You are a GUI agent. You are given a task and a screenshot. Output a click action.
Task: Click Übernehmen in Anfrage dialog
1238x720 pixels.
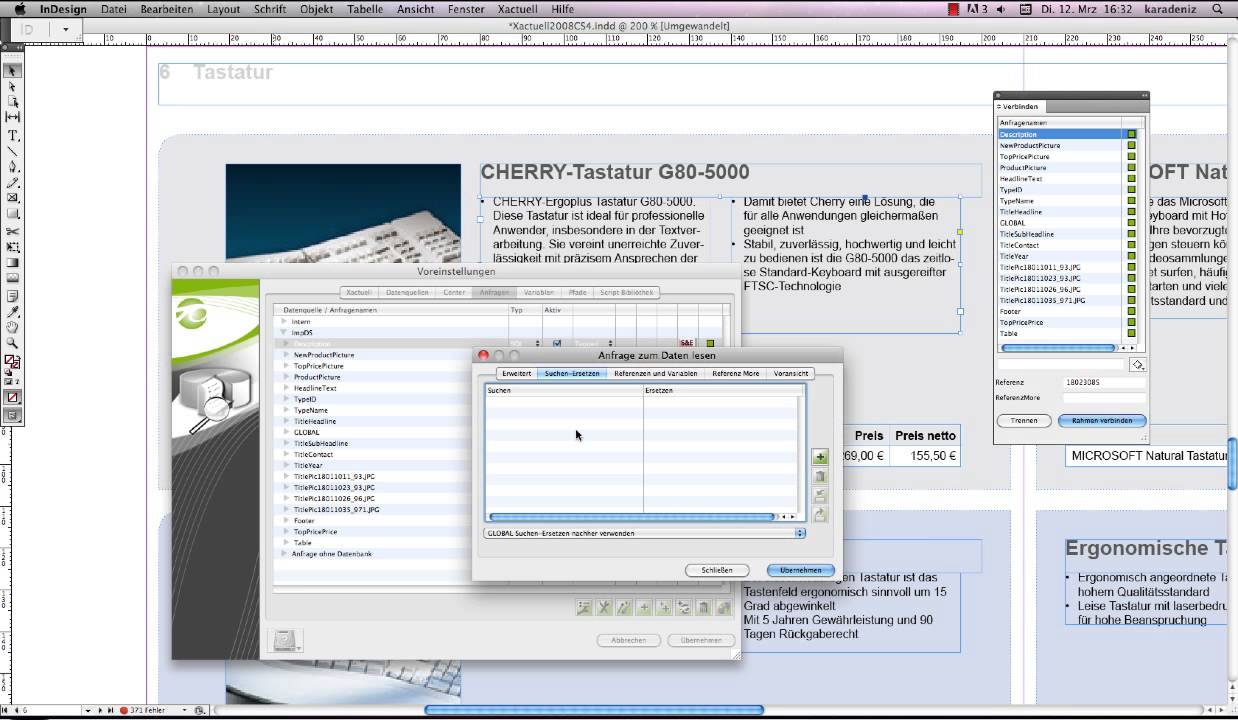coord(801,570)
